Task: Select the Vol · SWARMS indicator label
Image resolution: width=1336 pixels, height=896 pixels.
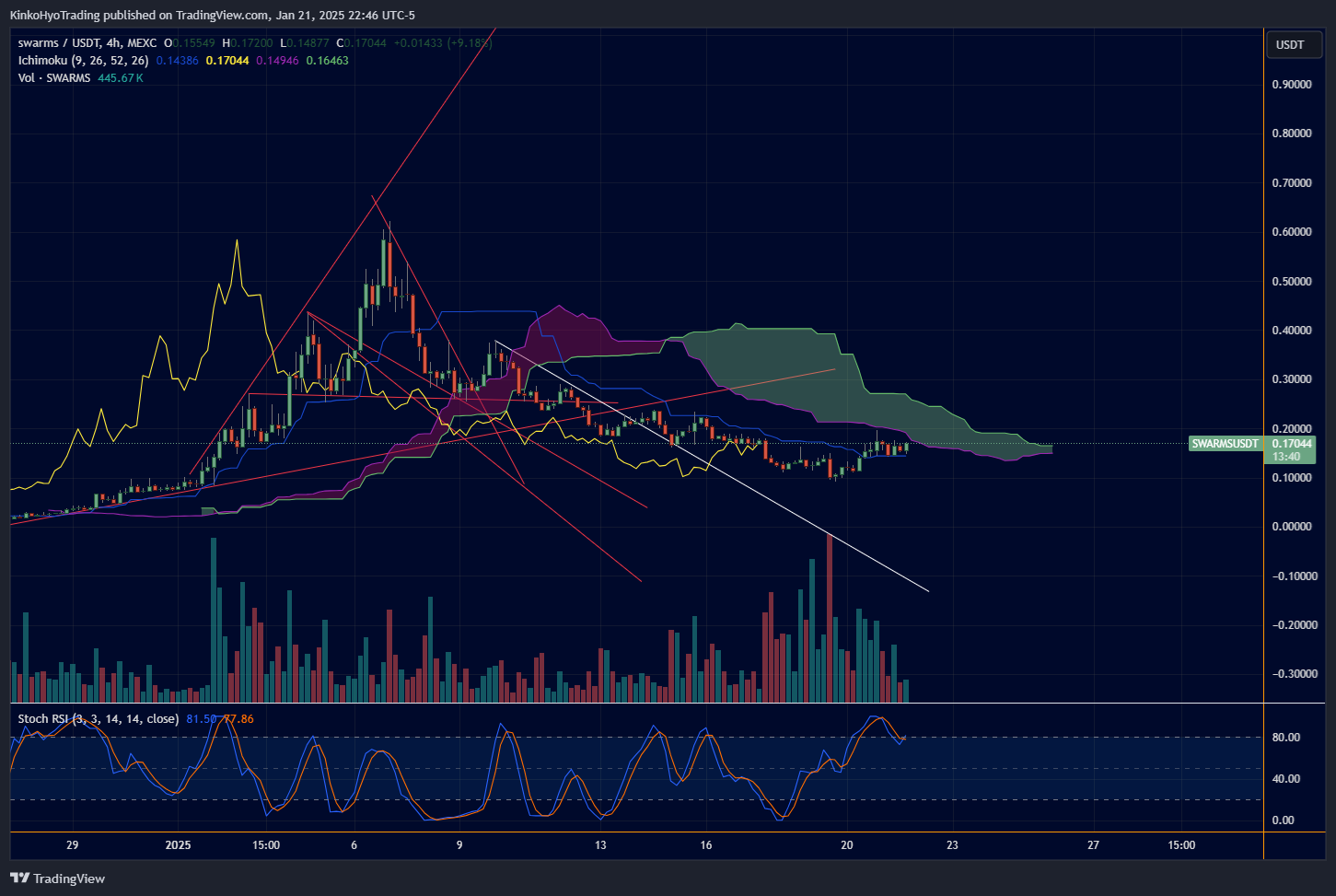Action: [x=54, y=78]
